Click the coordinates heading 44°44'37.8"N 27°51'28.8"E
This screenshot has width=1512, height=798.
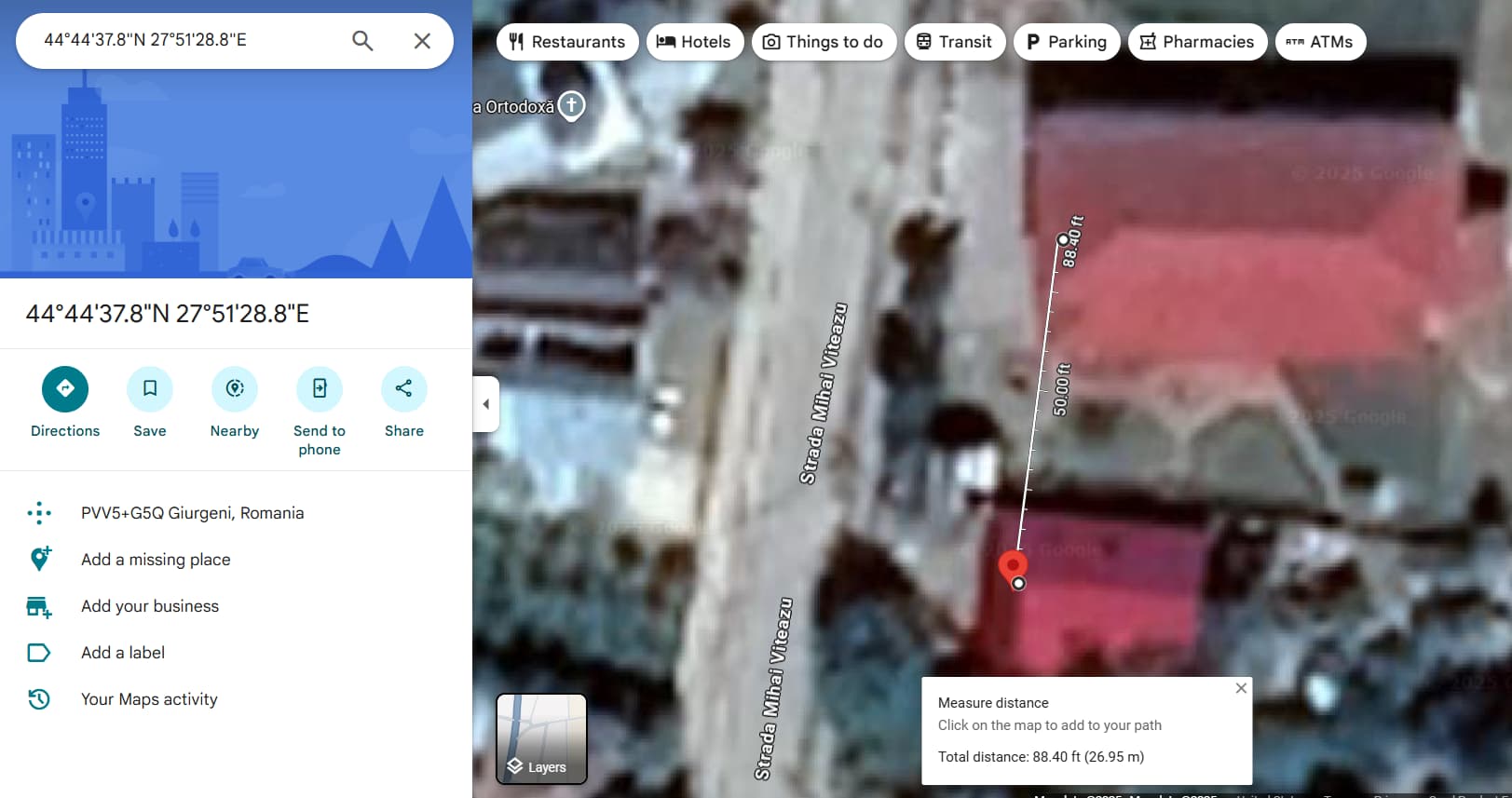[168, 314]
